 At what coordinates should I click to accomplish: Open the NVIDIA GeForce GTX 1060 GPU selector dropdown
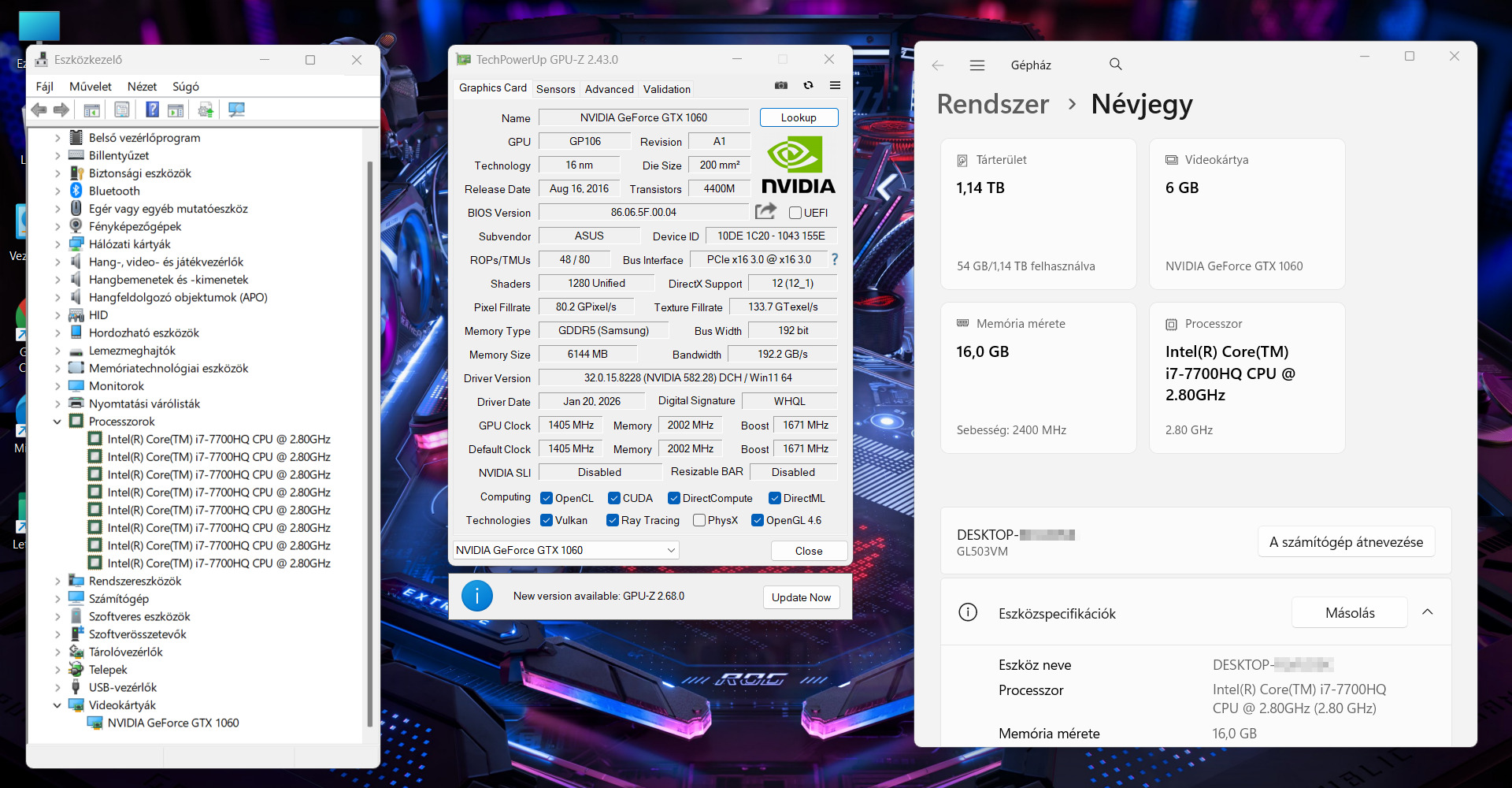pyautogui.click(x=566, y=550)
